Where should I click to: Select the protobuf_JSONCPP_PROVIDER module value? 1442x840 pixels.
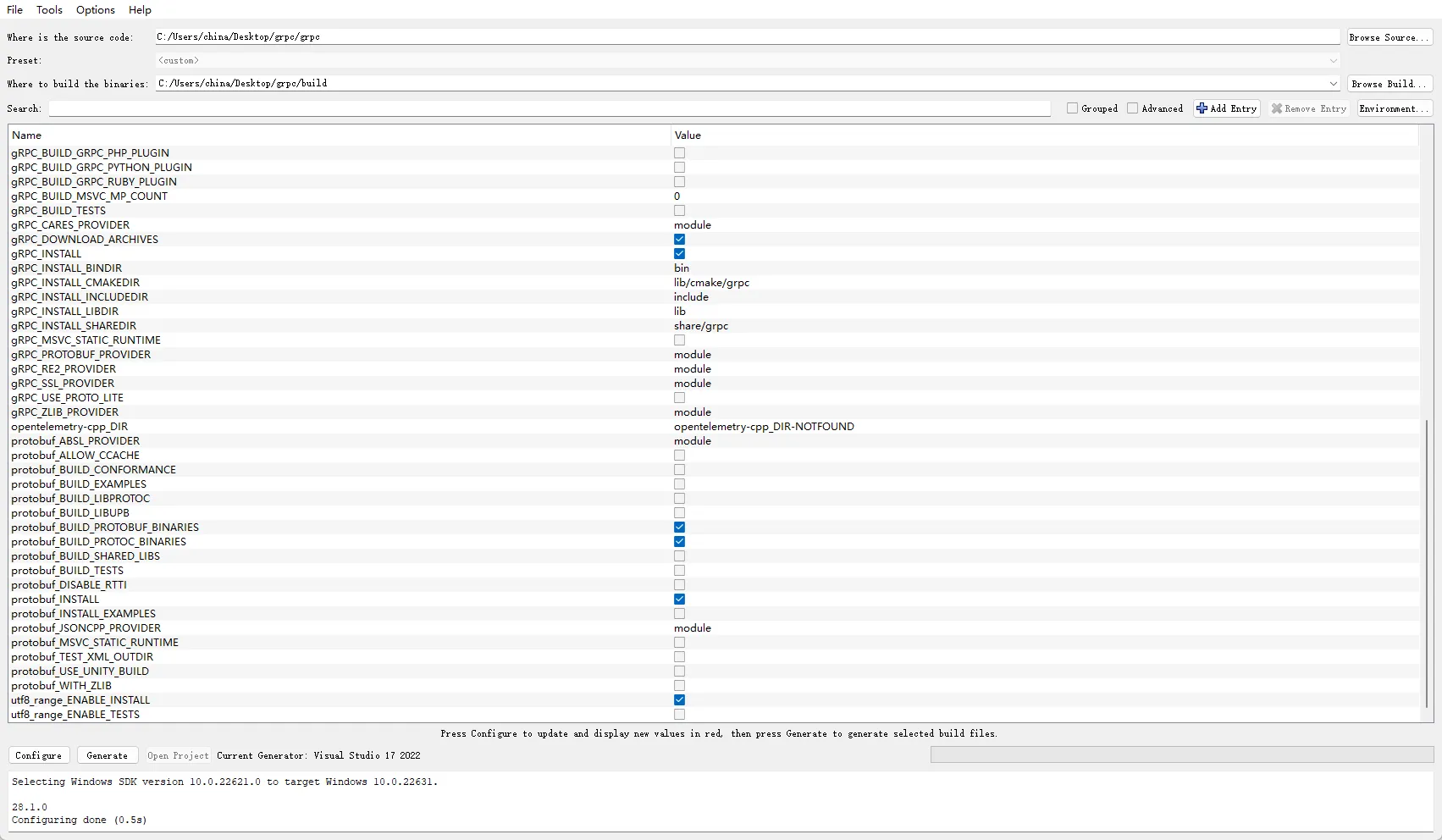[x=693, y=628]
